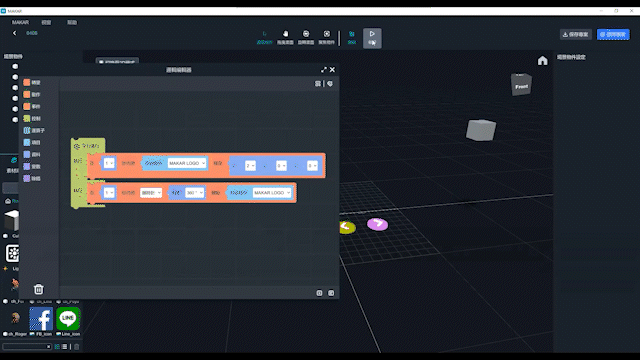Open gear settings on the green control block
This screenshot has width=640, height=360.
[76, 146]
